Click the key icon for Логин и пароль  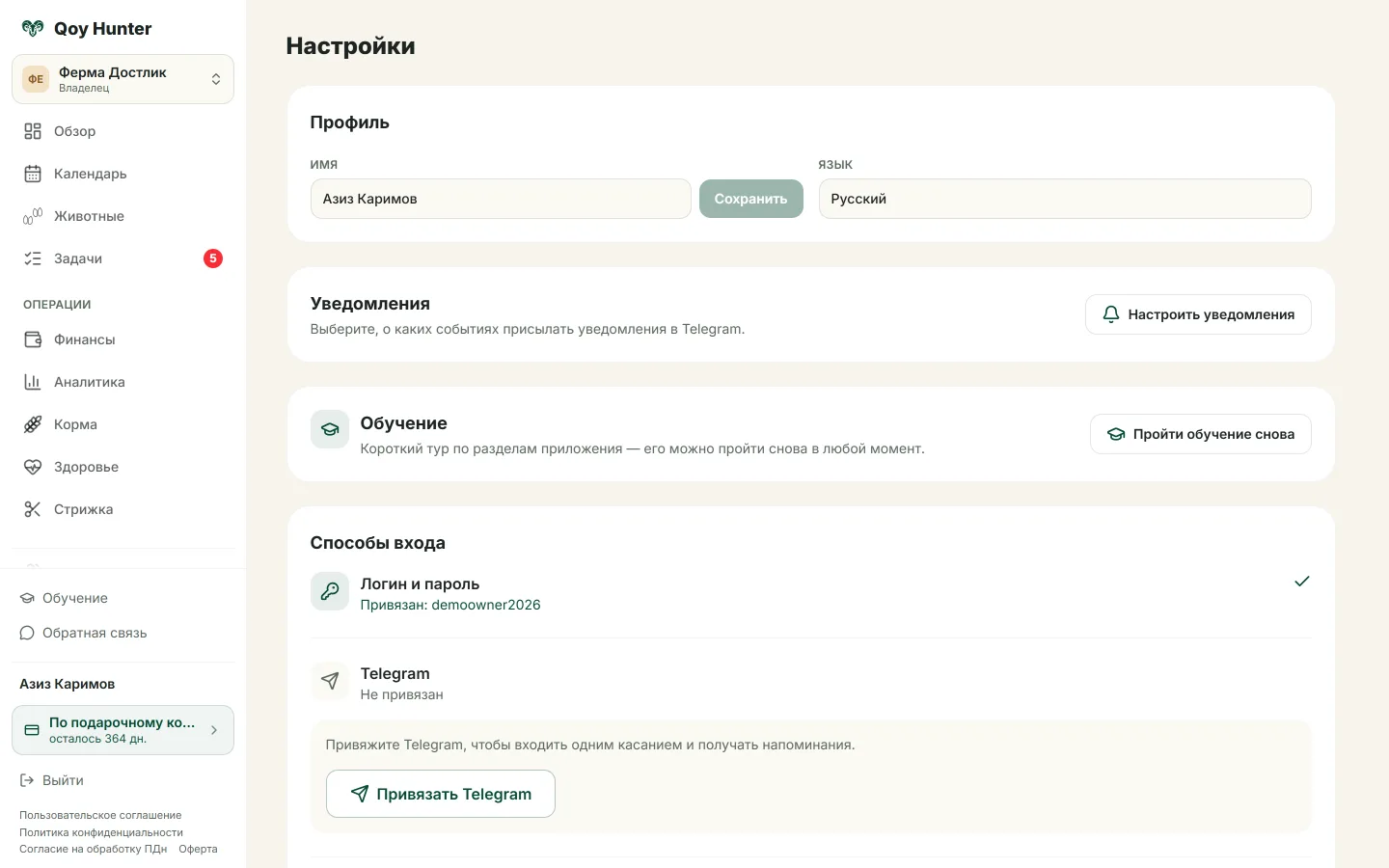click(330, 591)
